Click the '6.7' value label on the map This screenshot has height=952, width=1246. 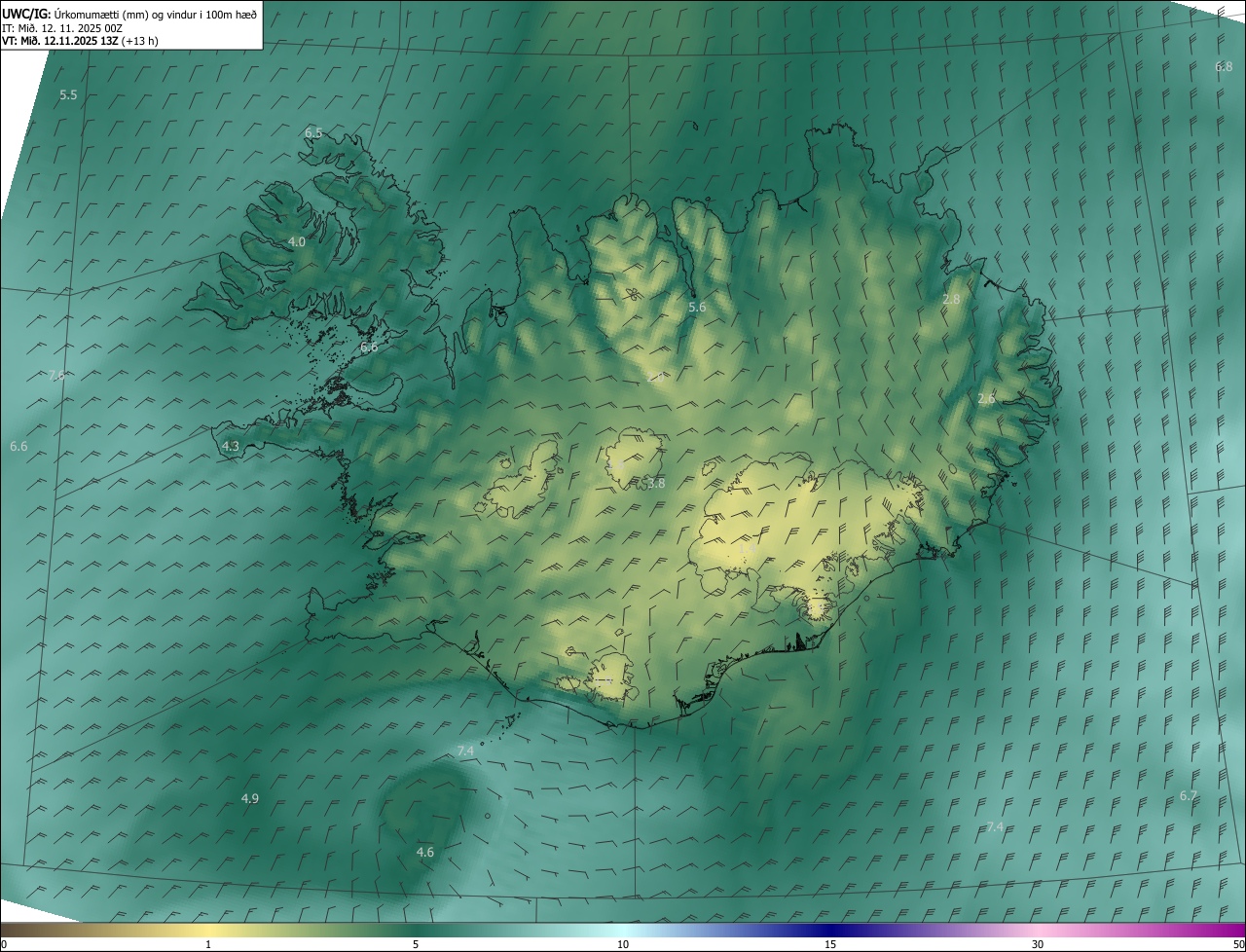click(1189, 795)
